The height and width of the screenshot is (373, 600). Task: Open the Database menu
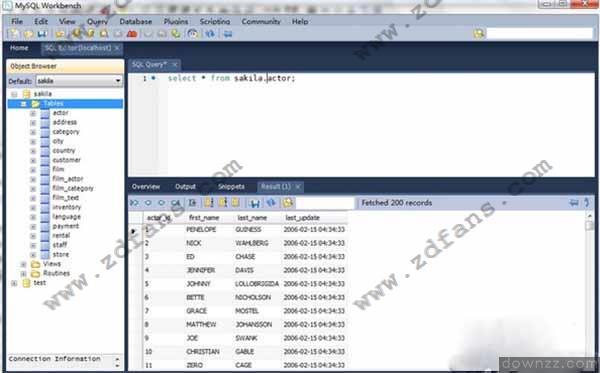pos(135,21)
